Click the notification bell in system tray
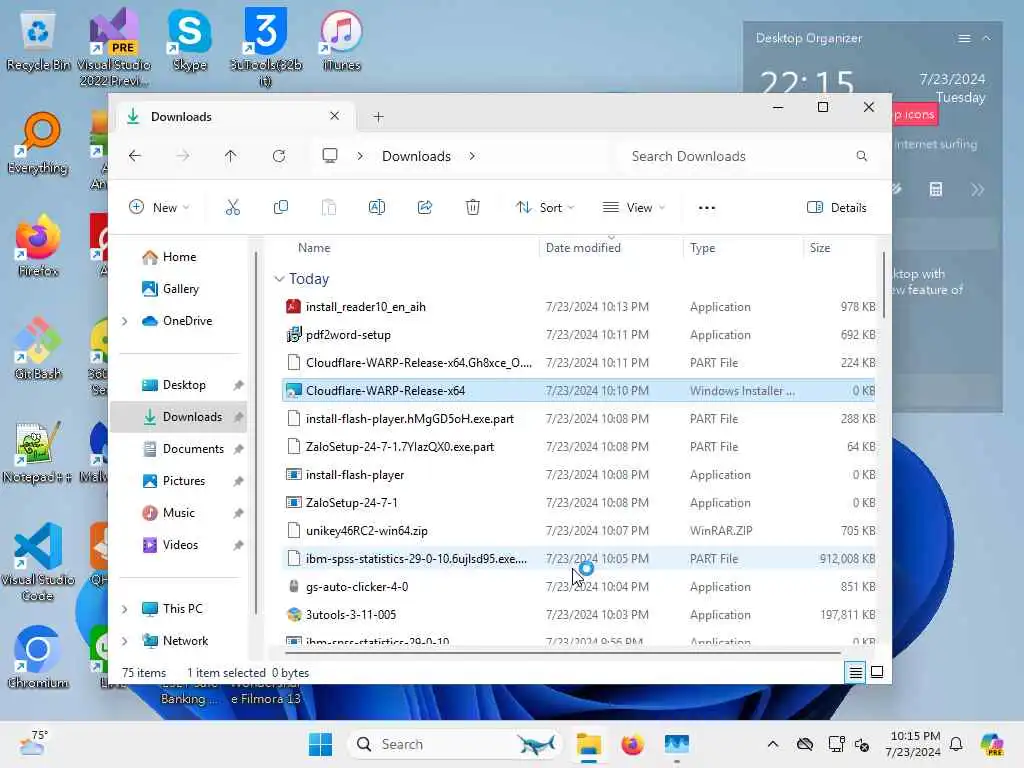This screenshot has height=768, width=1024. pyautogui.click(x=956, y=744)
